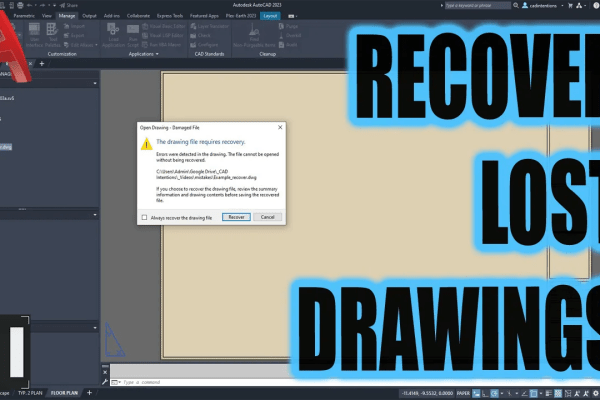The width and height of the screenshot is (600, 400).
Task: Select the TYP. 2 PLAN layout tab
Action: pos(30,393)
